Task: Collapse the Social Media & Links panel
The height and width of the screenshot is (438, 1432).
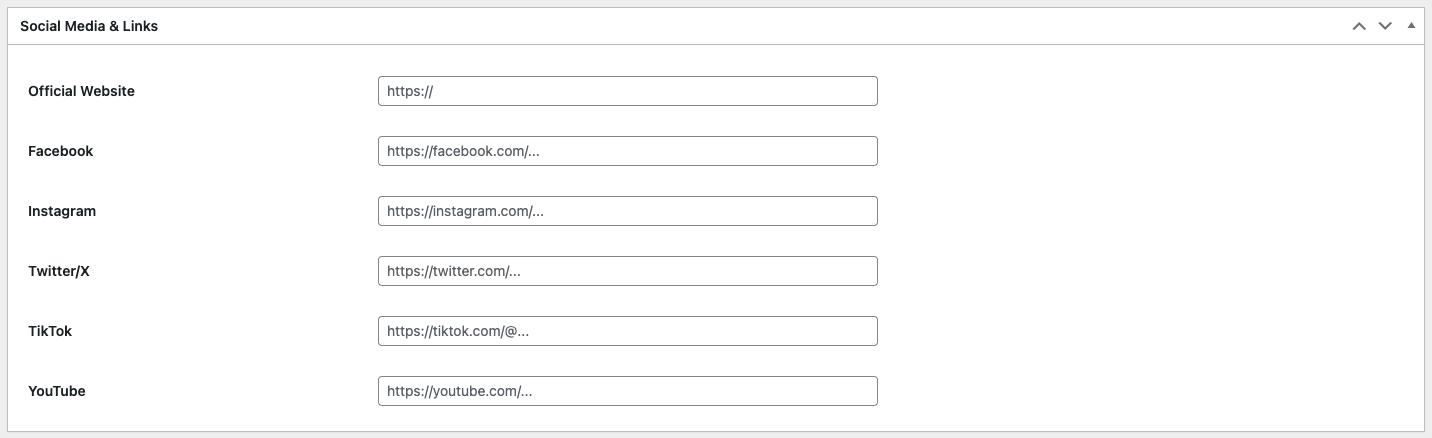Action: tap(1411, 26)
